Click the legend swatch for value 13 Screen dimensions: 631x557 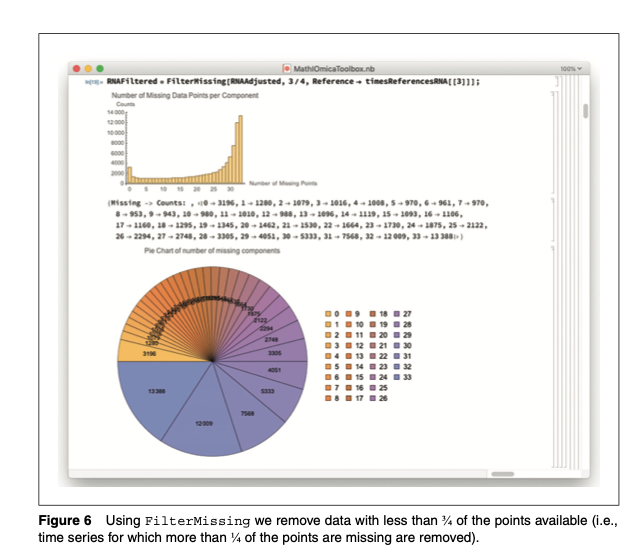pyautogui.click(x=349, y=356)
